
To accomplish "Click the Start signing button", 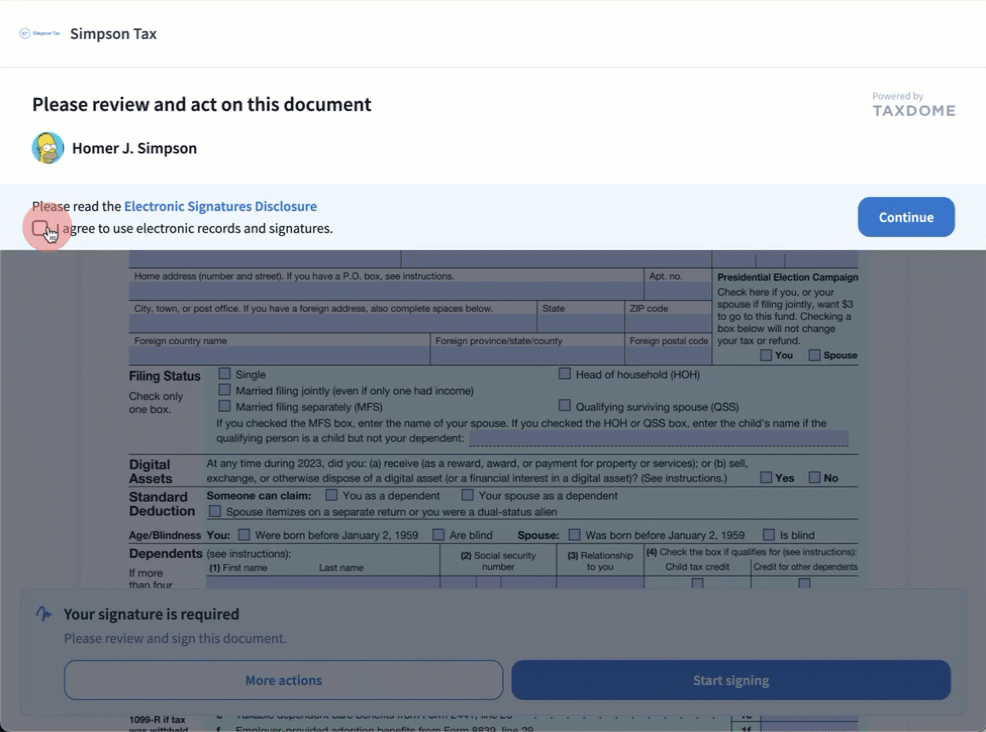I will pyautogui.click(x=730, y=680).
